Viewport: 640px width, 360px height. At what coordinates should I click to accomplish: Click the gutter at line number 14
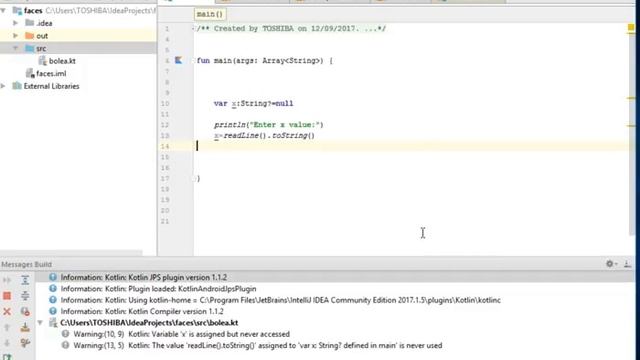click(x=165, y=146)
